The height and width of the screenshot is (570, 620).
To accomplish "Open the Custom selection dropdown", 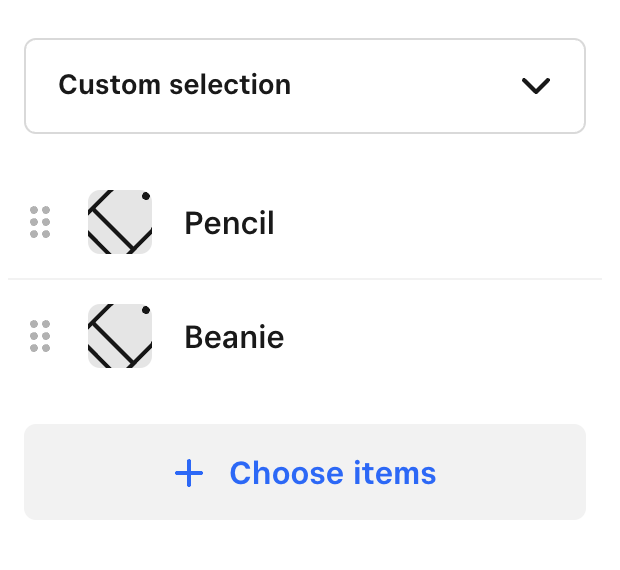I will 305,86.
